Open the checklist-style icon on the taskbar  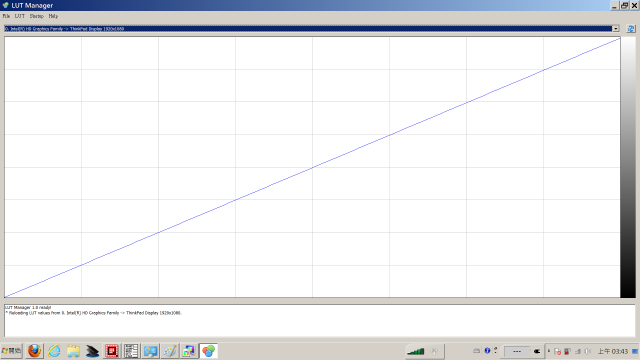[131, 351]
